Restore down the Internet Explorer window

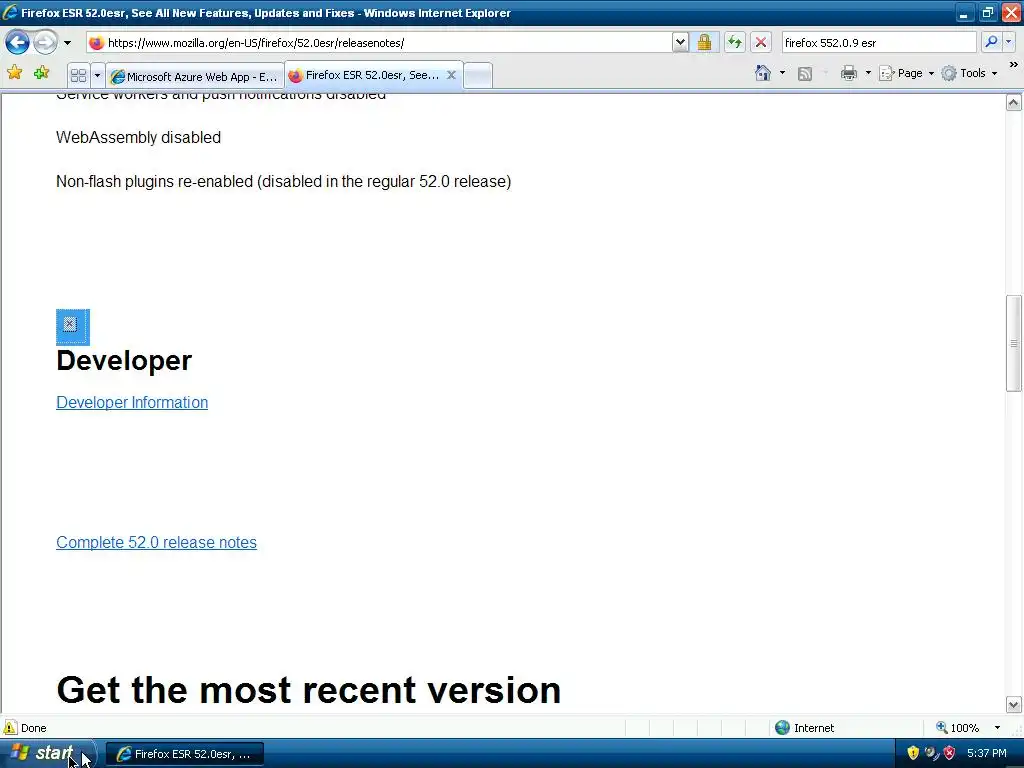coord(987,12)
